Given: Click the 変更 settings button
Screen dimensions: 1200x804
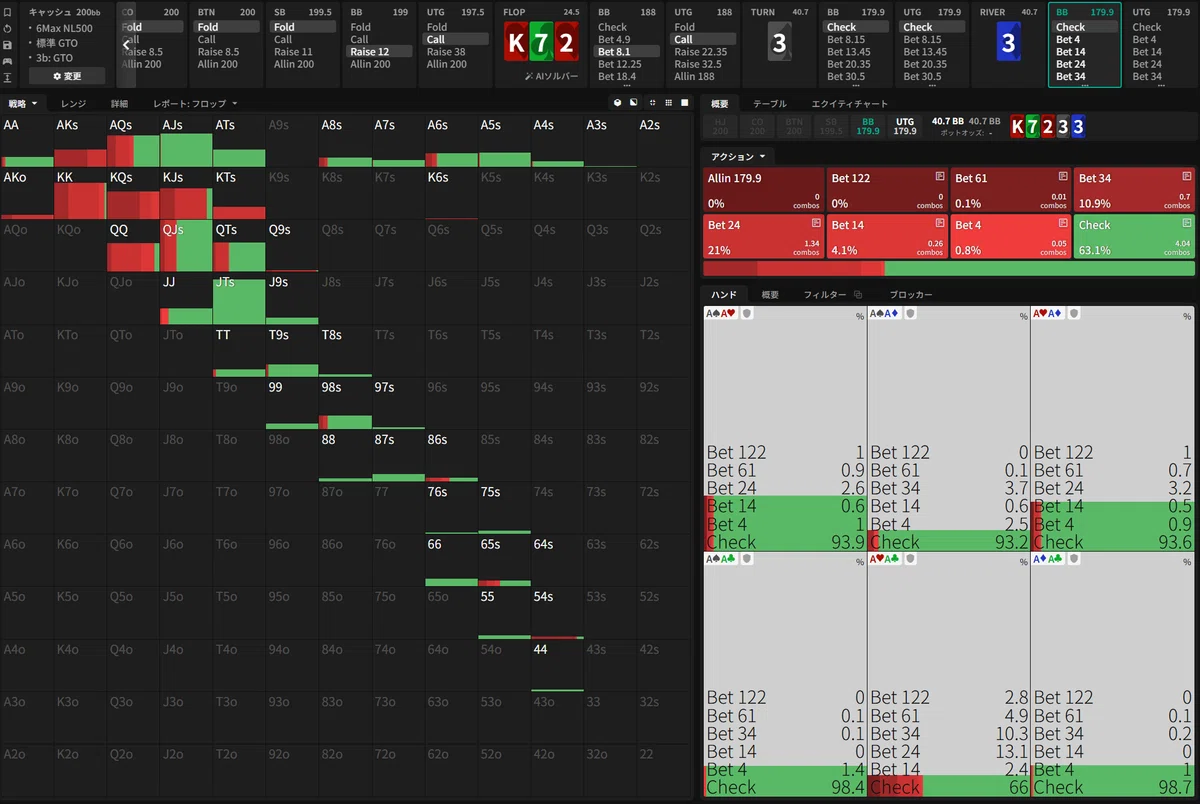Looking at the screenshot, I should pos(67,76).
